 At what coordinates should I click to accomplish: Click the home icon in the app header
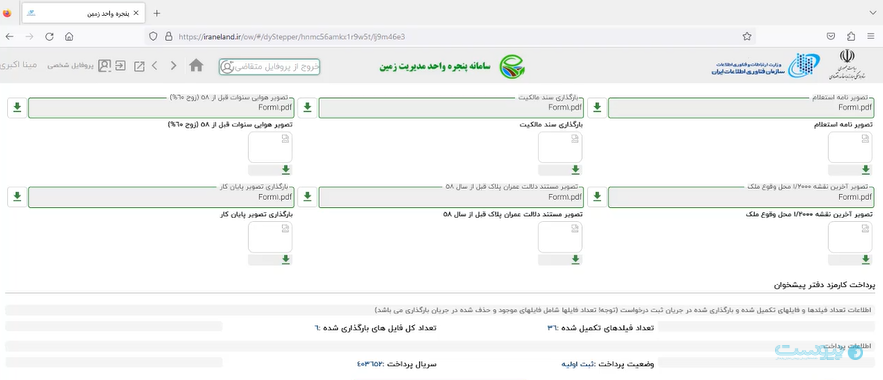196,65
